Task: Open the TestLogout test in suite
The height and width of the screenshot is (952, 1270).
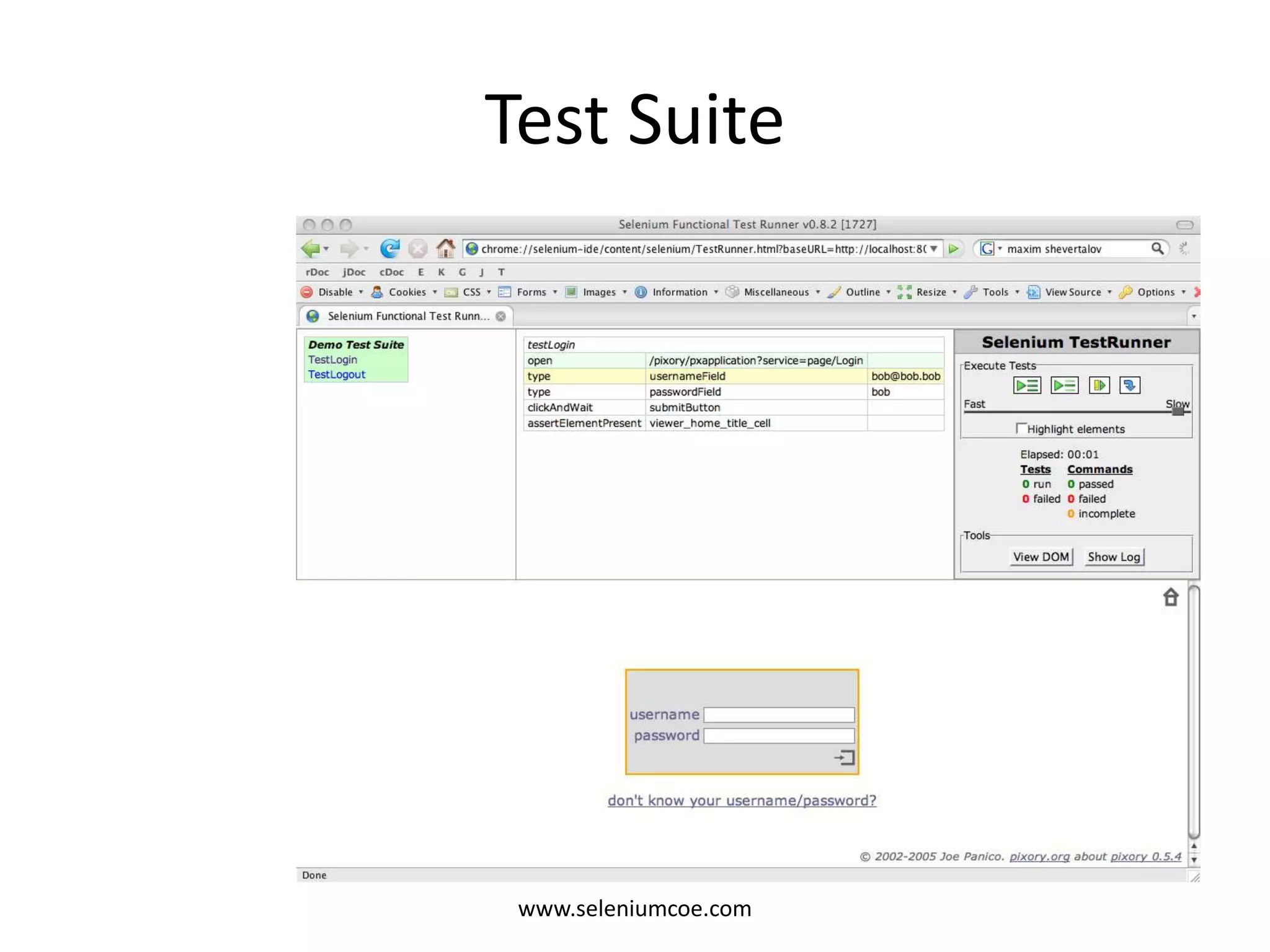Action: [337, 374]
